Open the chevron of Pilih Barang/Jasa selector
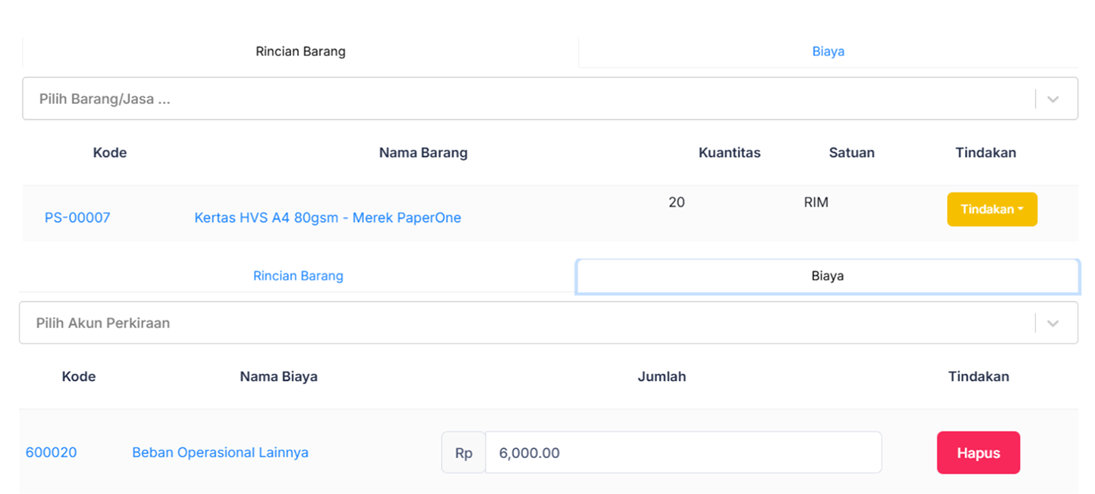1095x494 pixels. [x=1052, y=99]
